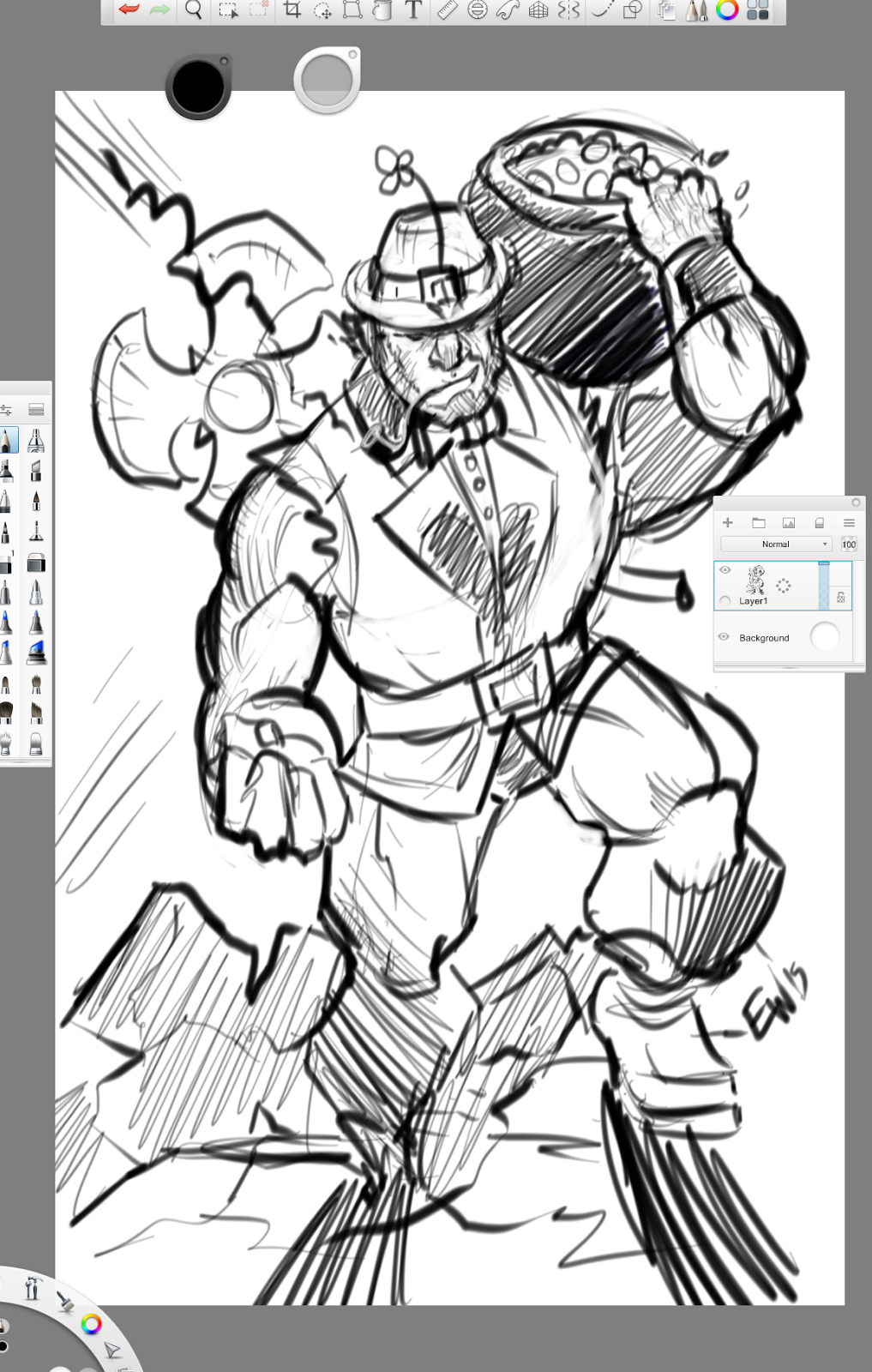Click the layer opacity value 100
This screenshot has height=1372, width=872.
pyautogui.click(x=849, y=544)
